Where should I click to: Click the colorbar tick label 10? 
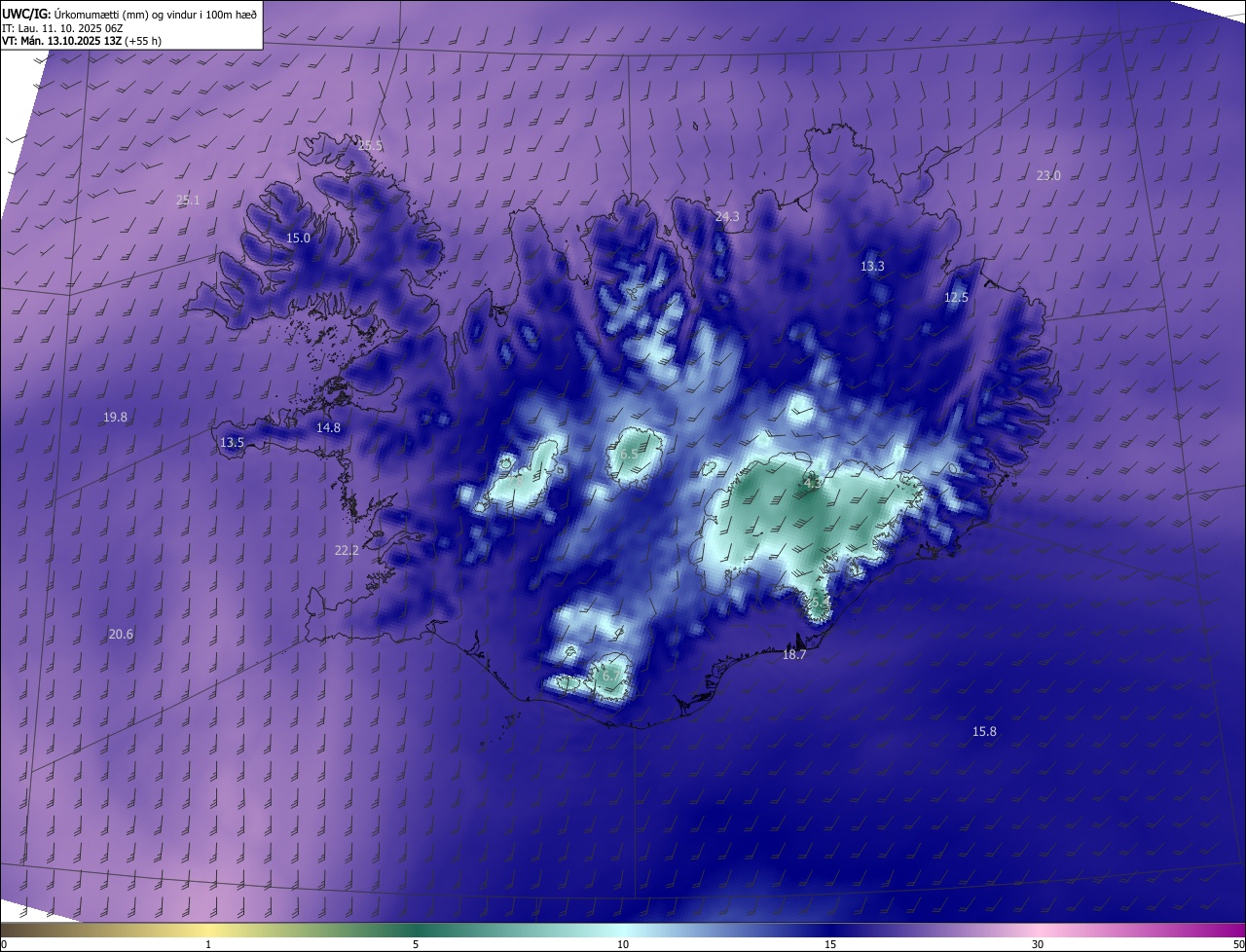coord(623,944)
